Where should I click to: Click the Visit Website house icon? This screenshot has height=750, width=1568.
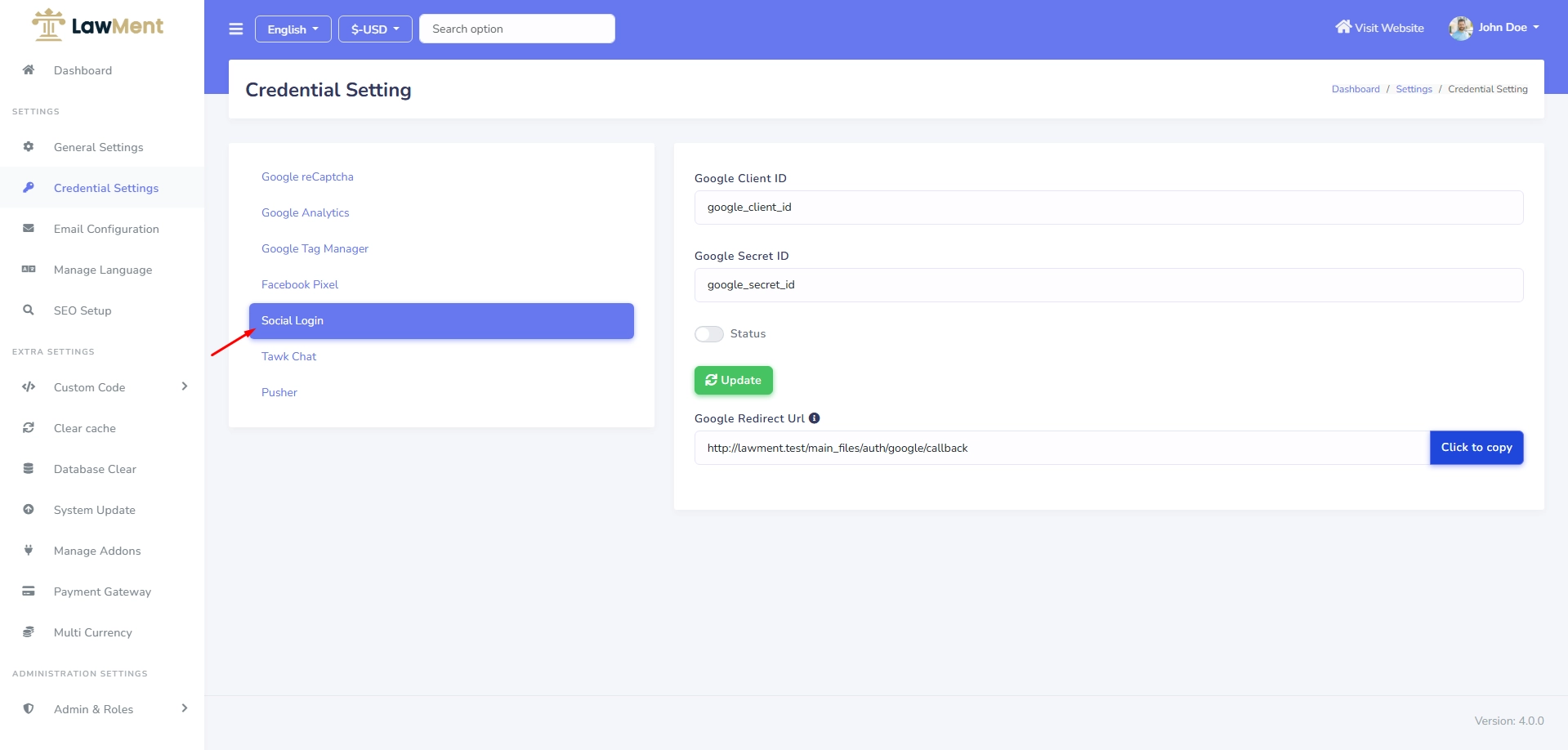point(1343,27)
